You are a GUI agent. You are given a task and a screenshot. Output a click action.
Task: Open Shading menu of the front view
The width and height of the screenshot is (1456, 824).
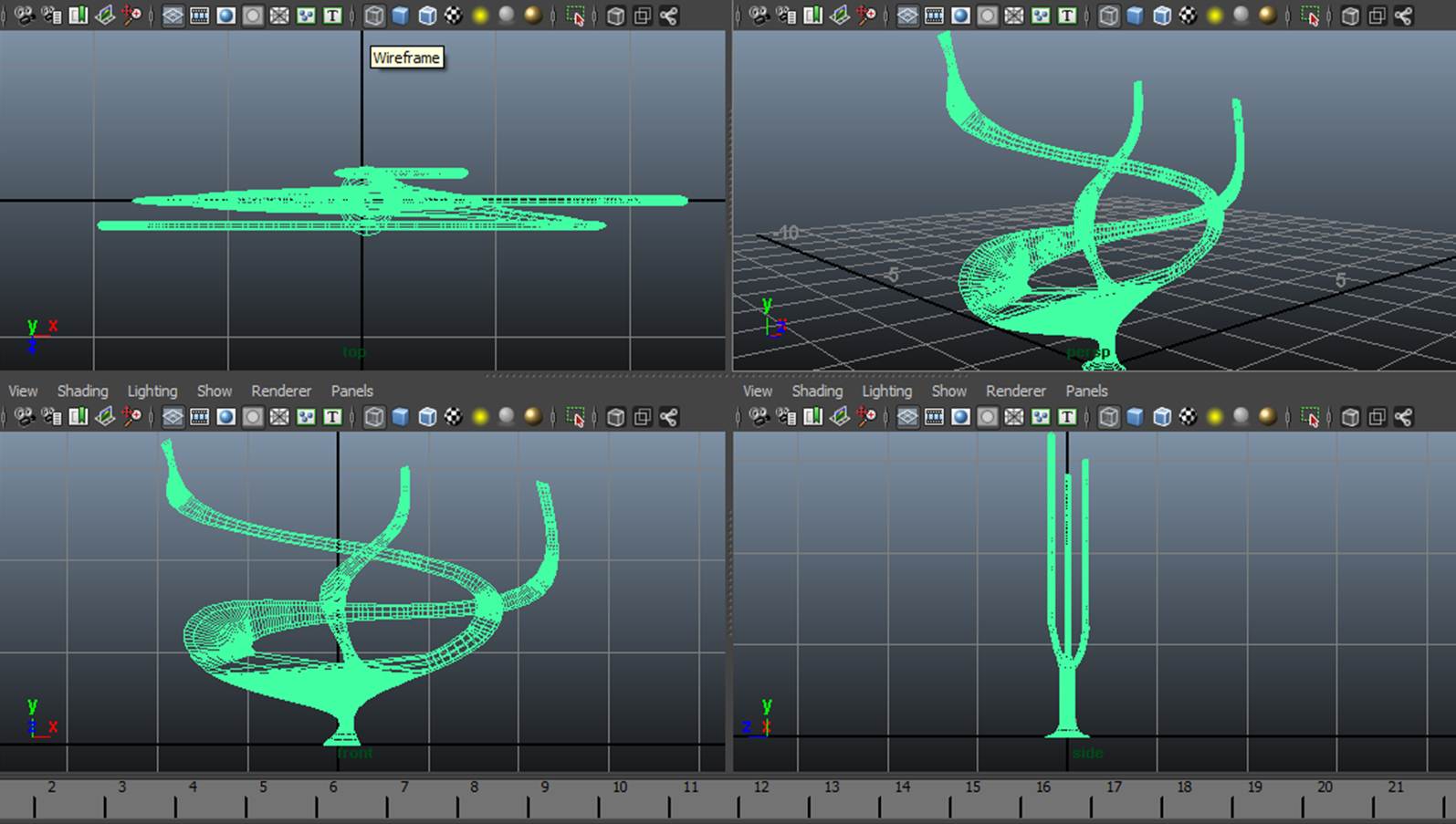[x=82, y=391]
